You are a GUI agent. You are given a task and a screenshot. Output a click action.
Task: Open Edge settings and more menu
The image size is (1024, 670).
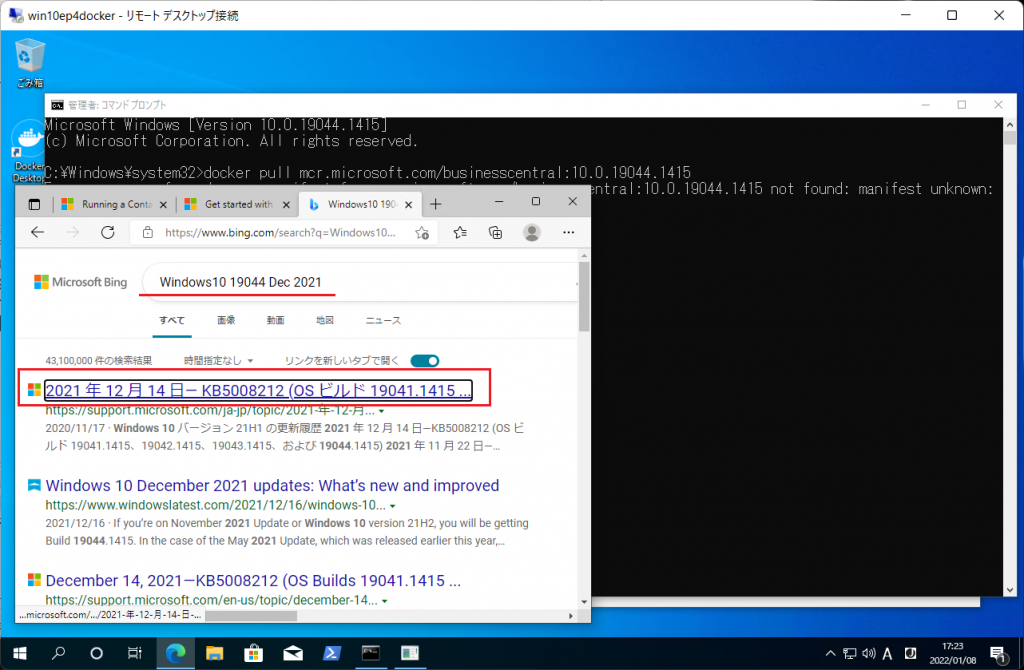click(569, 232)
